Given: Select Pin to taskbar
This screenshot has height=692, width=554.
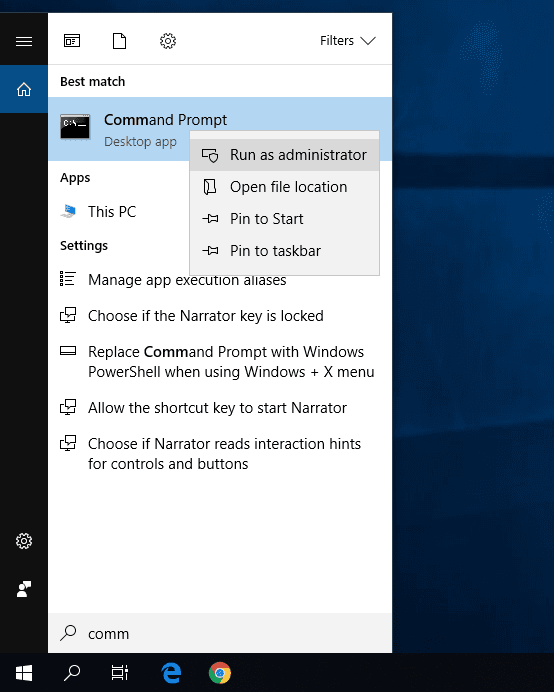Looking at the screenshot, I should [x=284, y=251].
